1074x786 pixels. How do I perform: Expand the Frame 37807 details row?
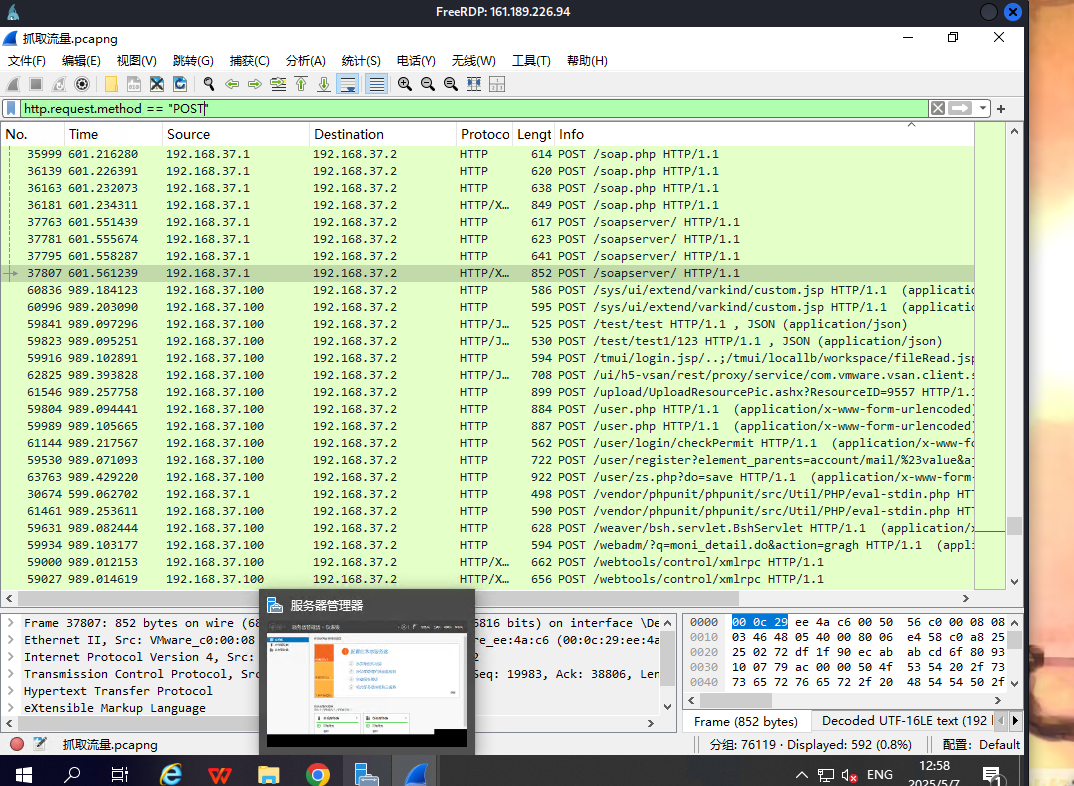point(11,623)
